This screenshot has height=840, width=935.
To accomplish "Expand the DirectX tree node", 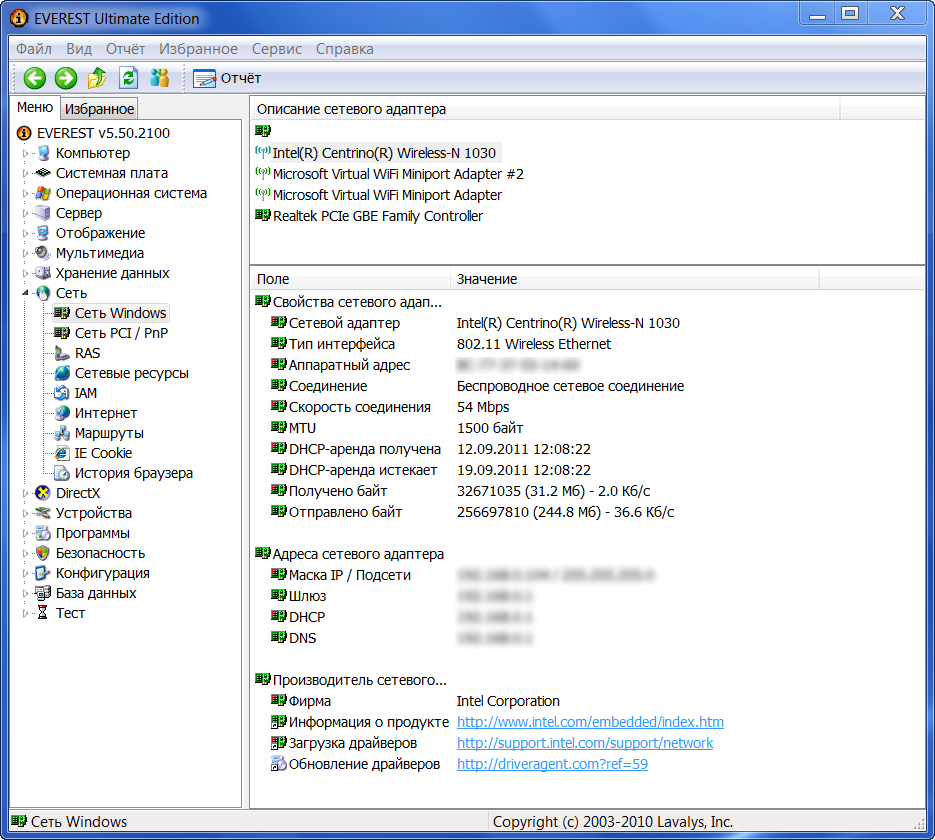I will (25, 493).
